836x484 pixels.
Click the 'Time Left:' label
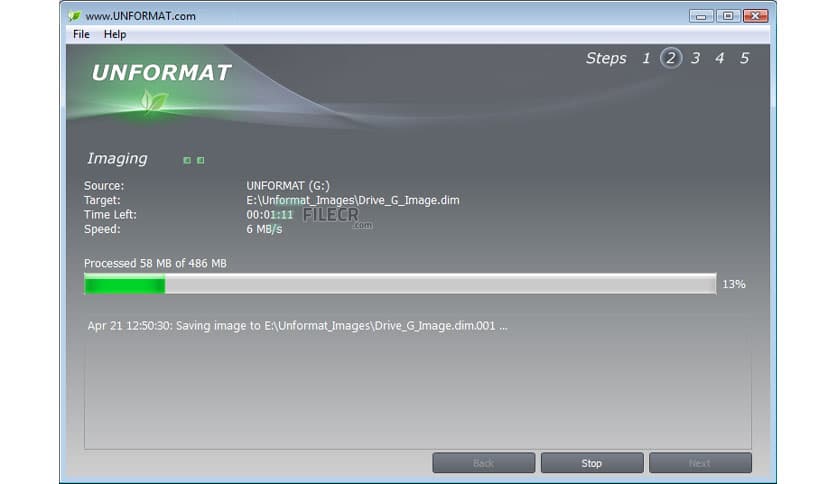click(110, 215)
